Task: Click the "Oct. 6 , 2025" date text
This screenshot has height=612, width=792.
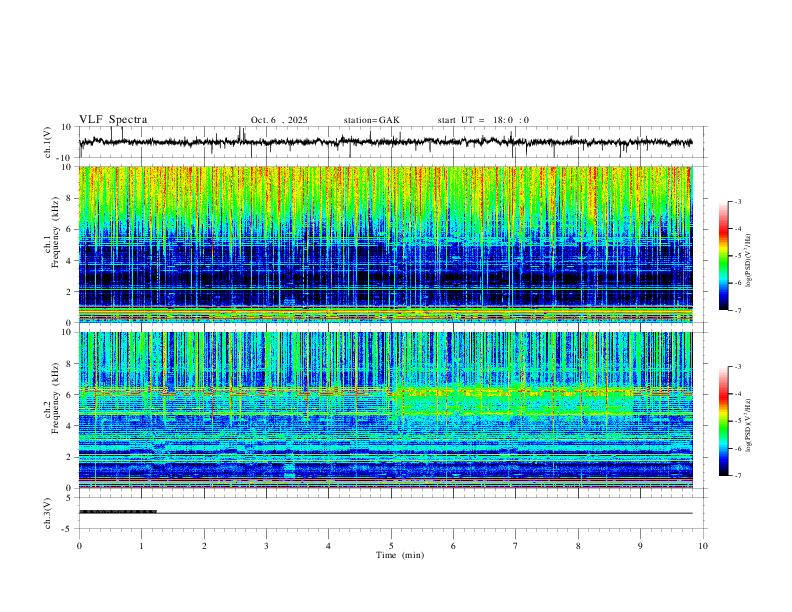Action: 279,120
